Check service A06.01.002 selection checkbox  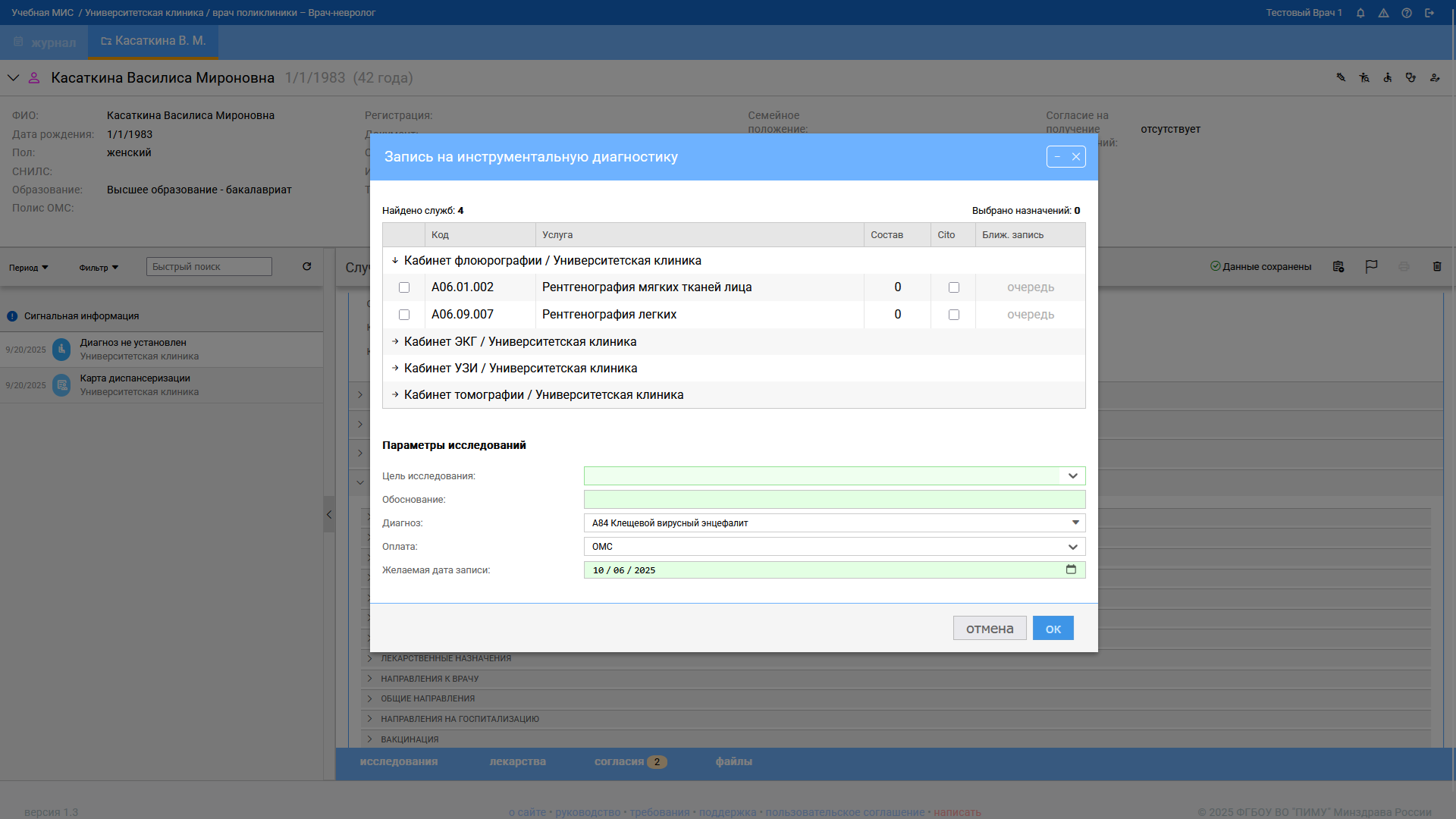(x=404, y=287)
